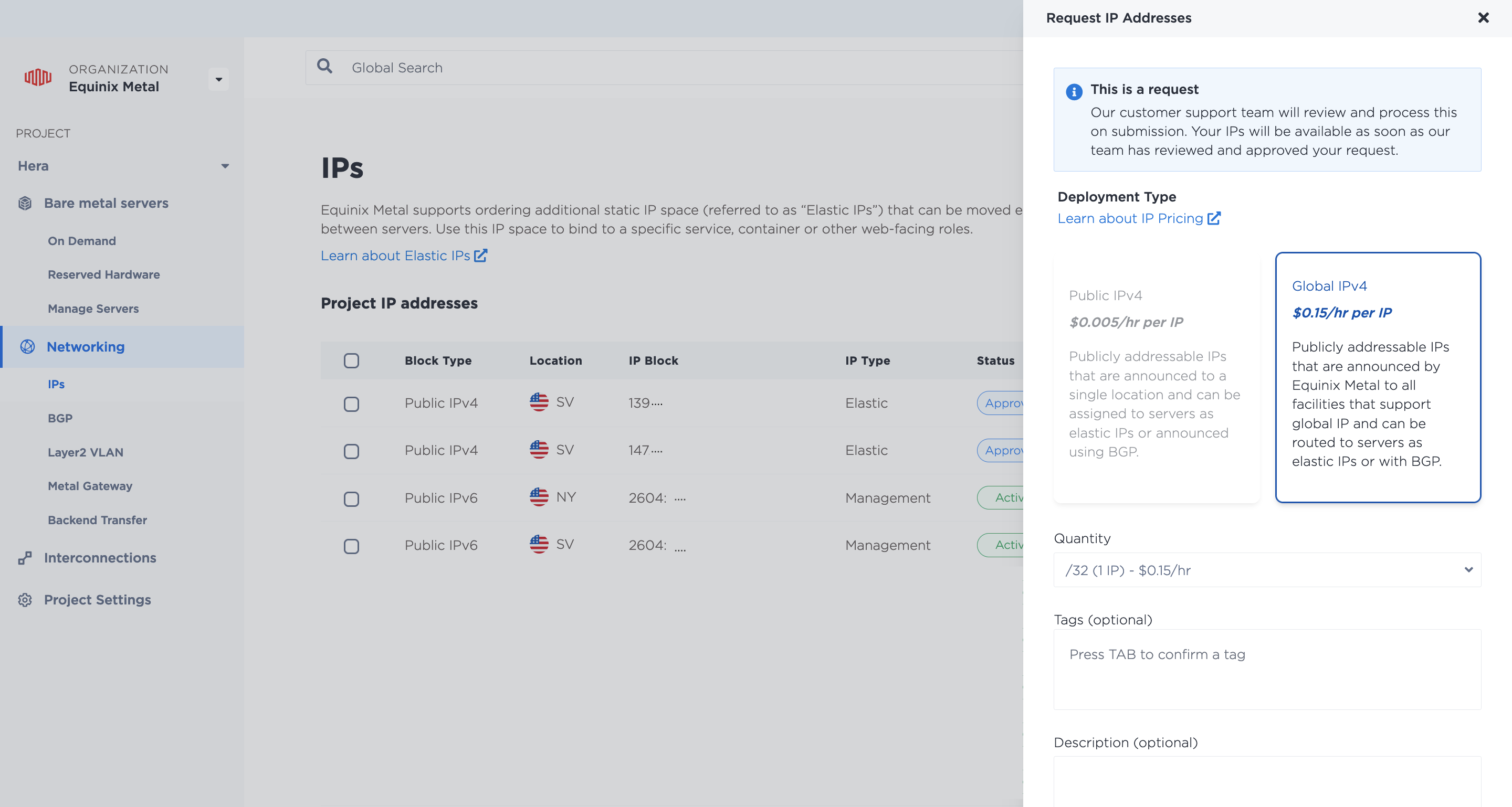
Task: Go to On Demand servers
Action: coord(81,241)
